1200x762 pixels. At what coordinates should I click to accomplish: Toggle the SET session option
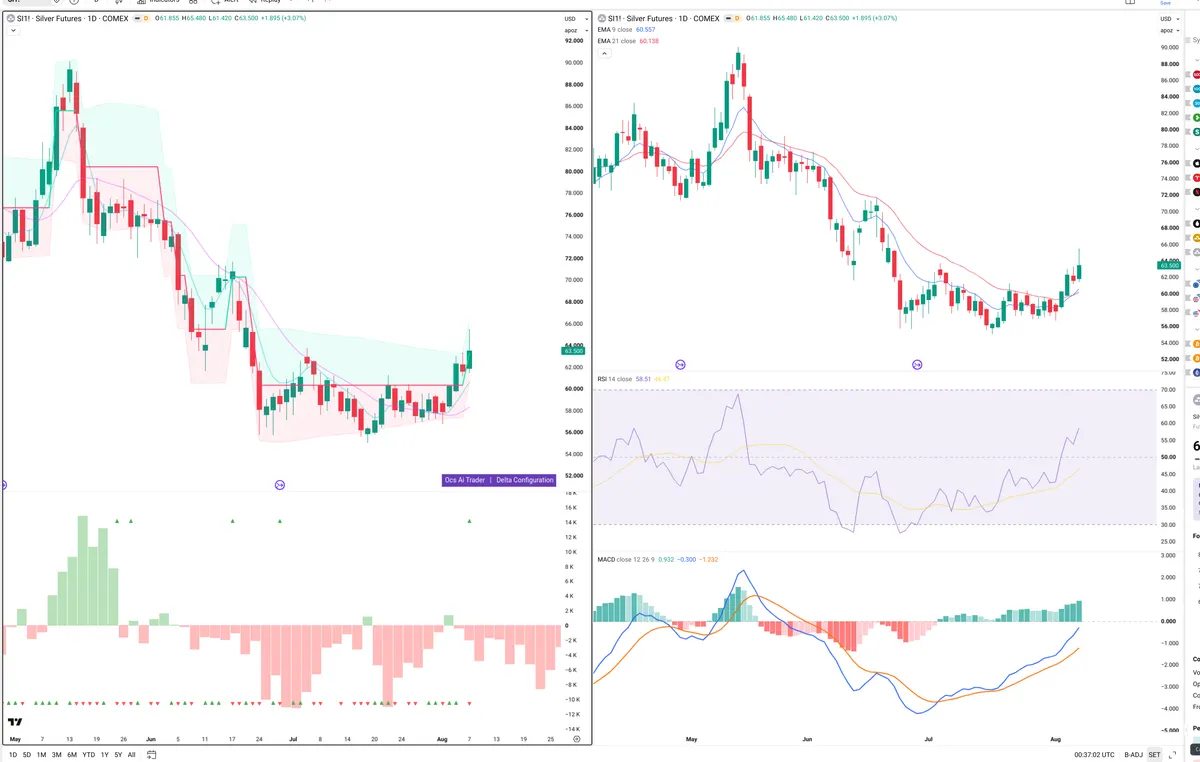tap(1155, 755)
